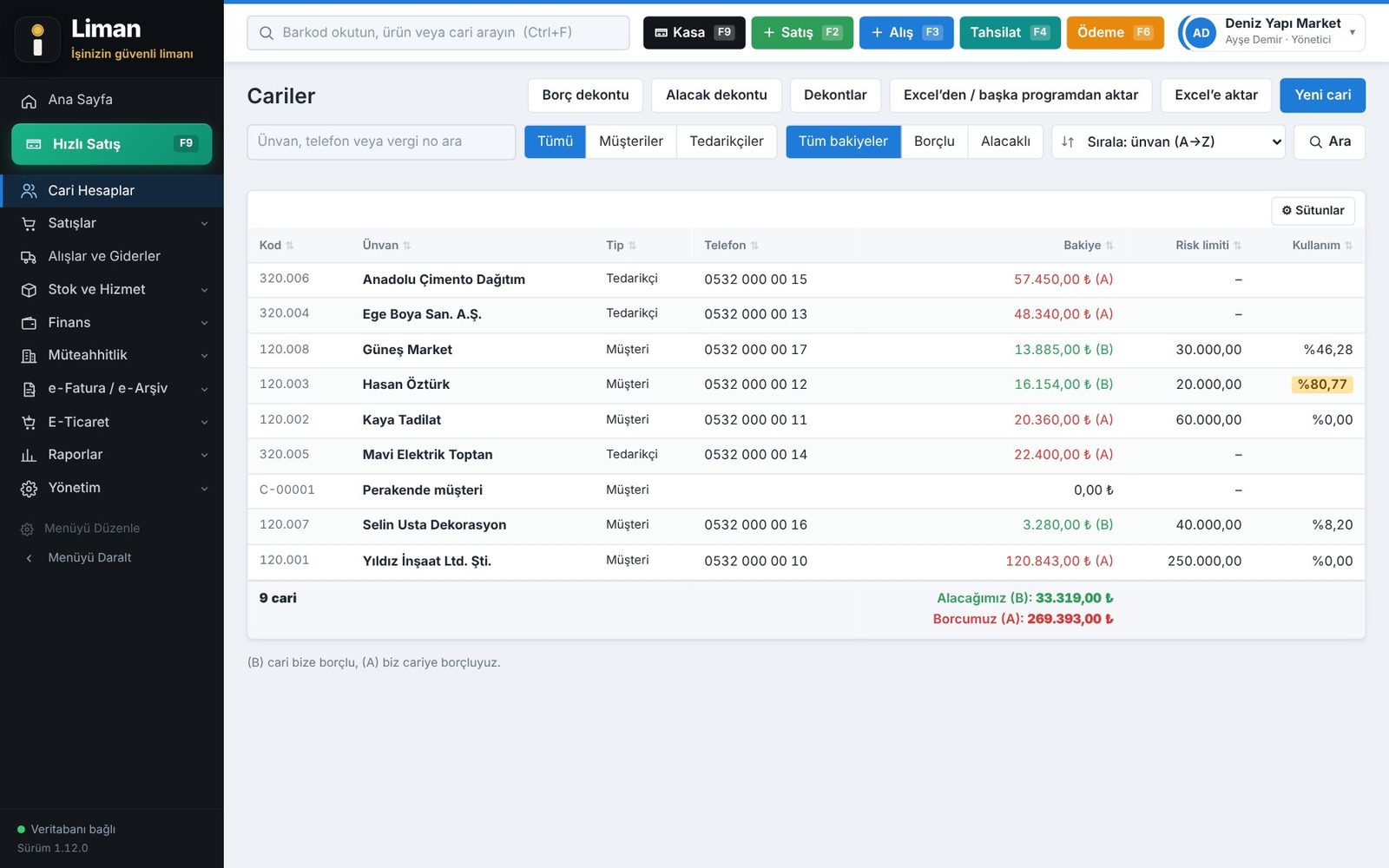
Task: Click the Cari Hesaplar people icon
Action: pyautogui.click(x=29, y=191)
